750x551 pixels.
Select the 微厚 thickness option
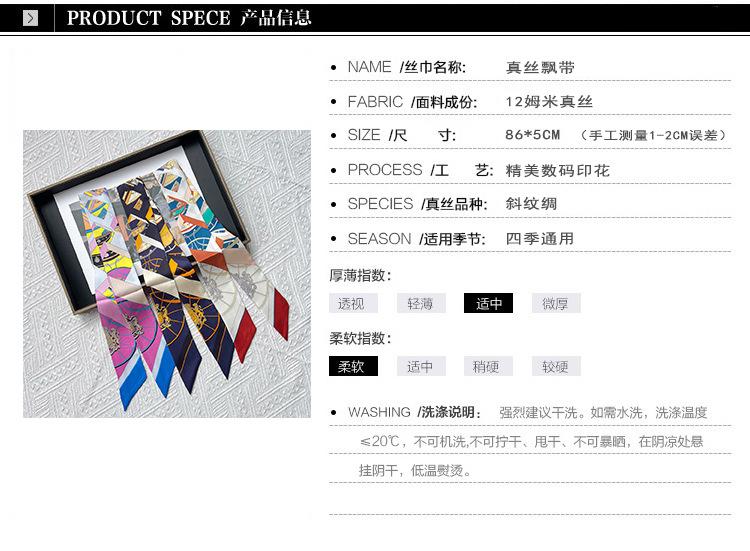(x=556, y=303)
